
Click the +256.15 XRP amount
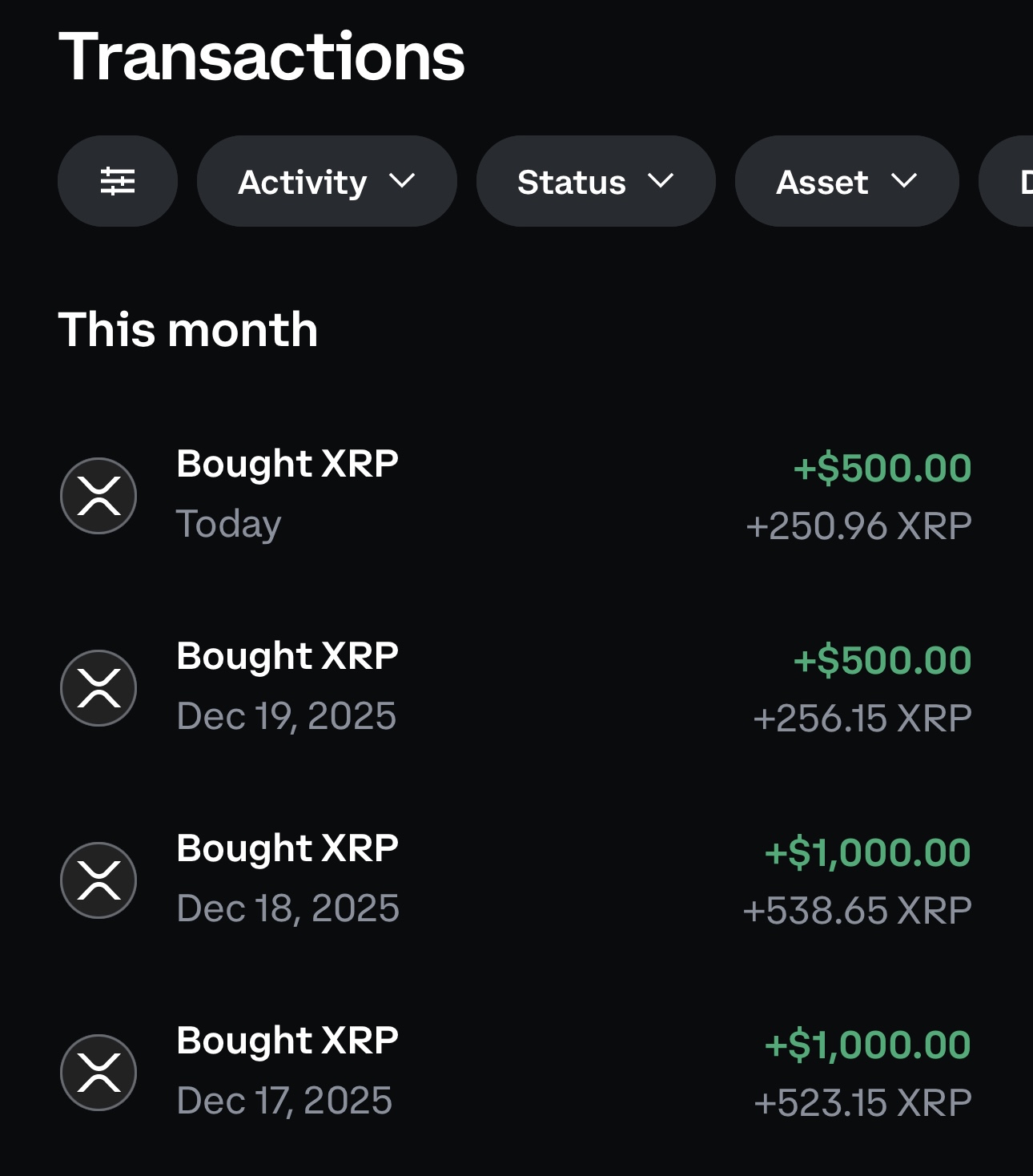[862, 719]
